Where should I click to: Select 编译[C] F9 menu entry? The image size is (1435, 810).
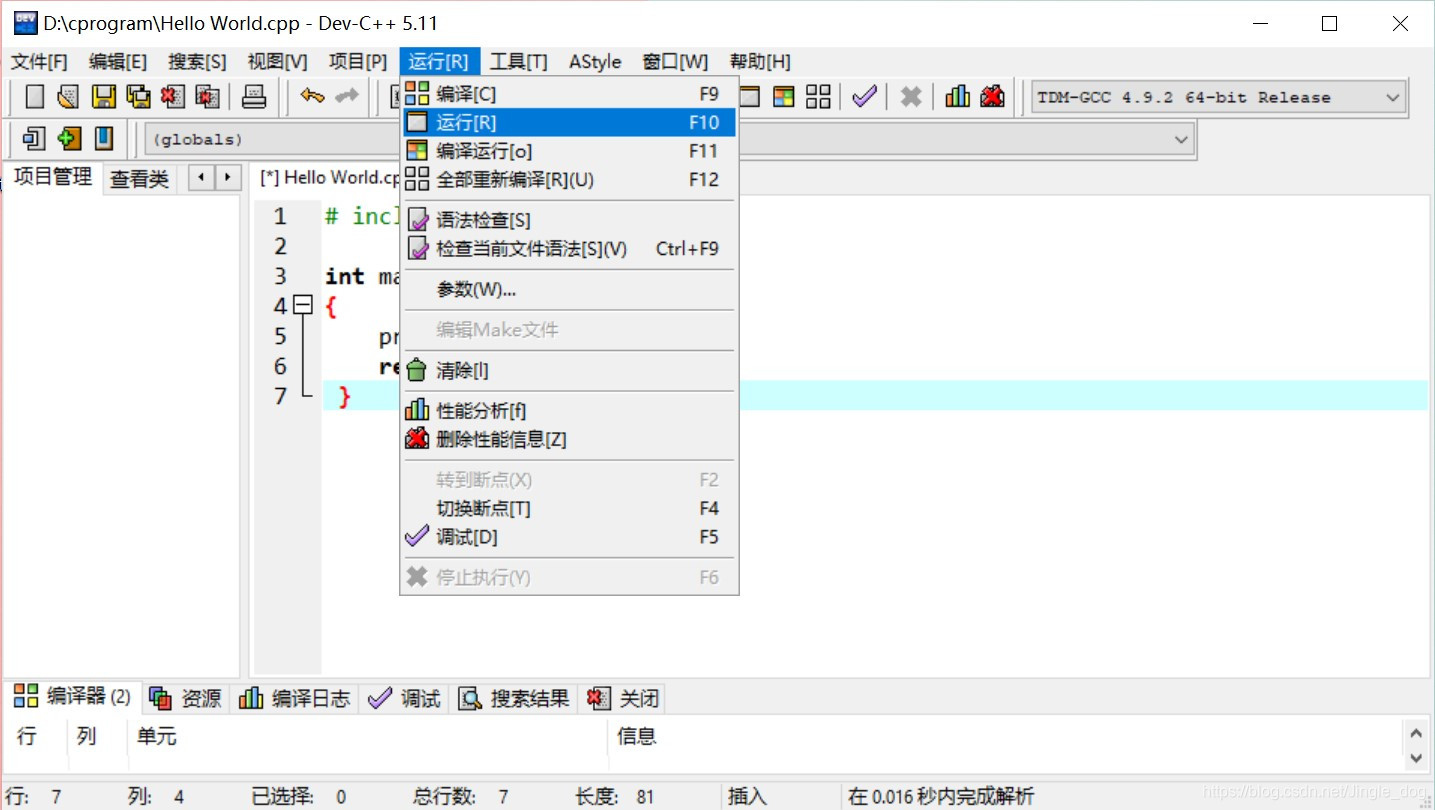pos(569,94)
